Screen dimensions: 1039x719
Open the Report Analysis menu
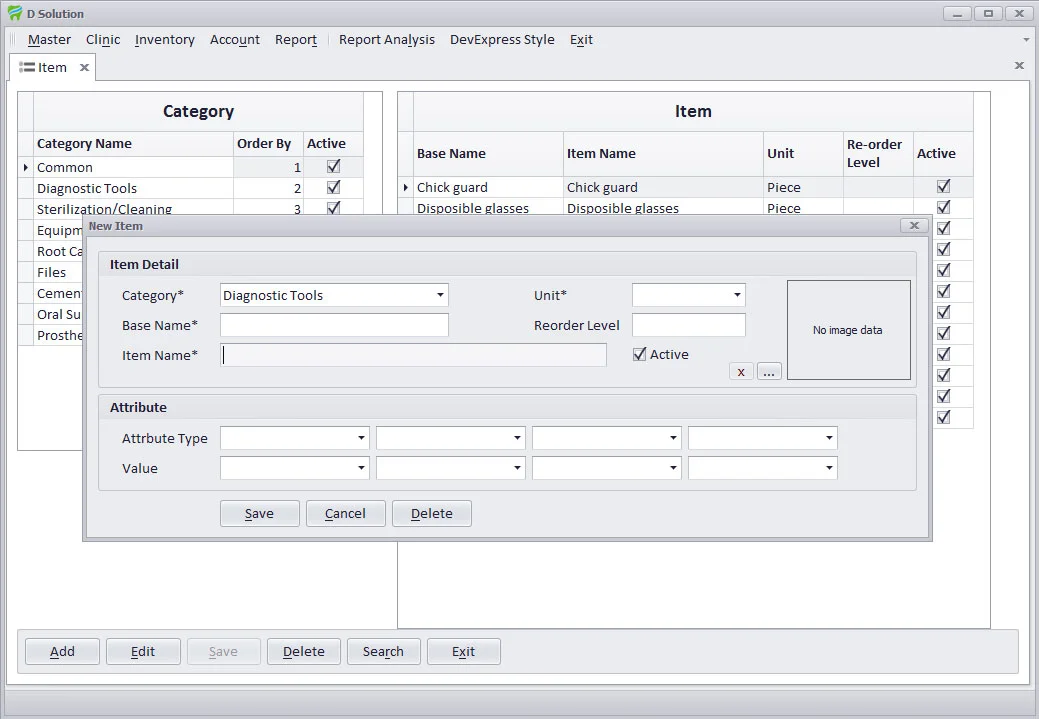coord(387,40)
